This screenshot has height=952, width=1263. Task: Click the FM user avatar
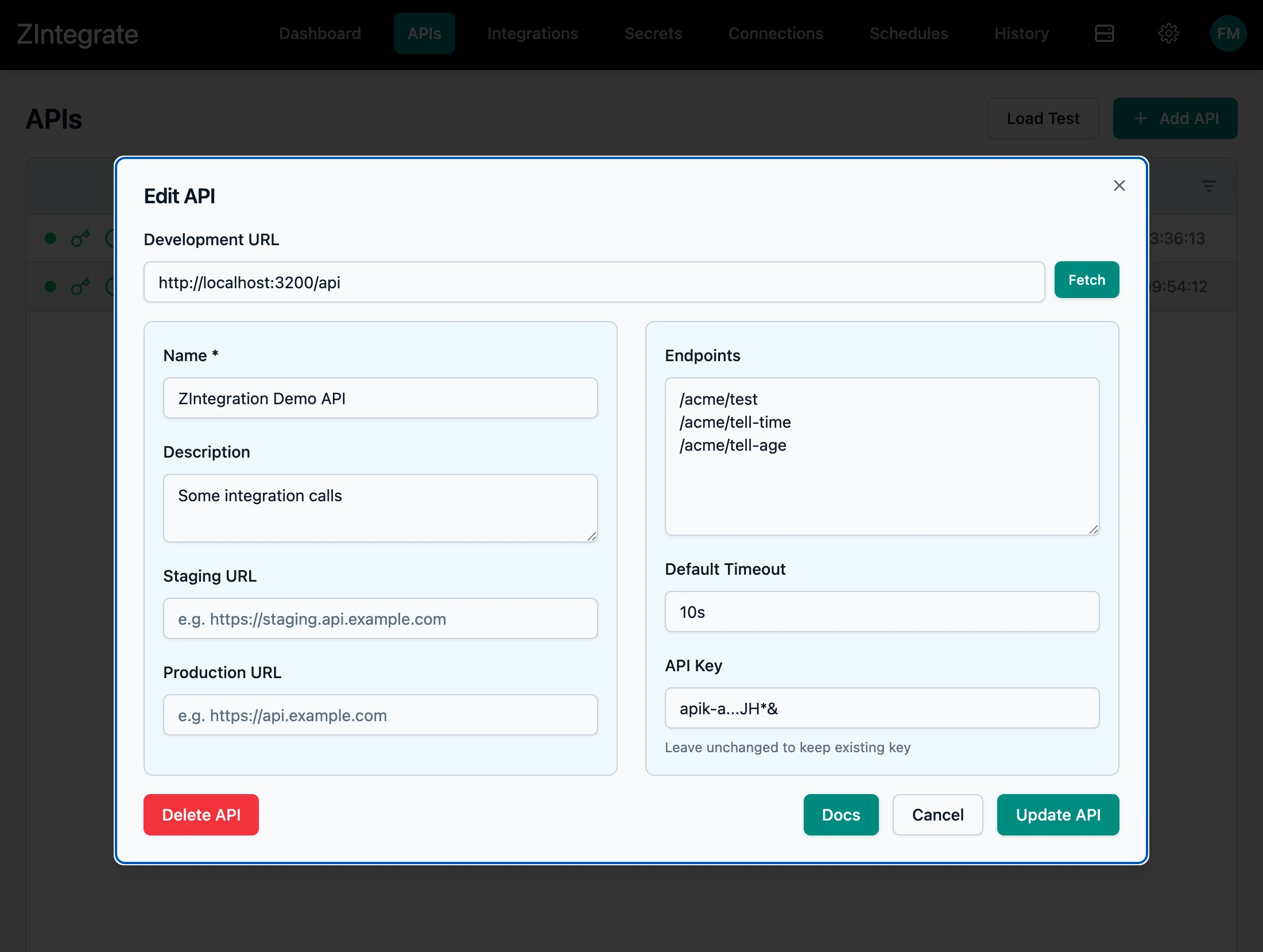point(1228,33)
